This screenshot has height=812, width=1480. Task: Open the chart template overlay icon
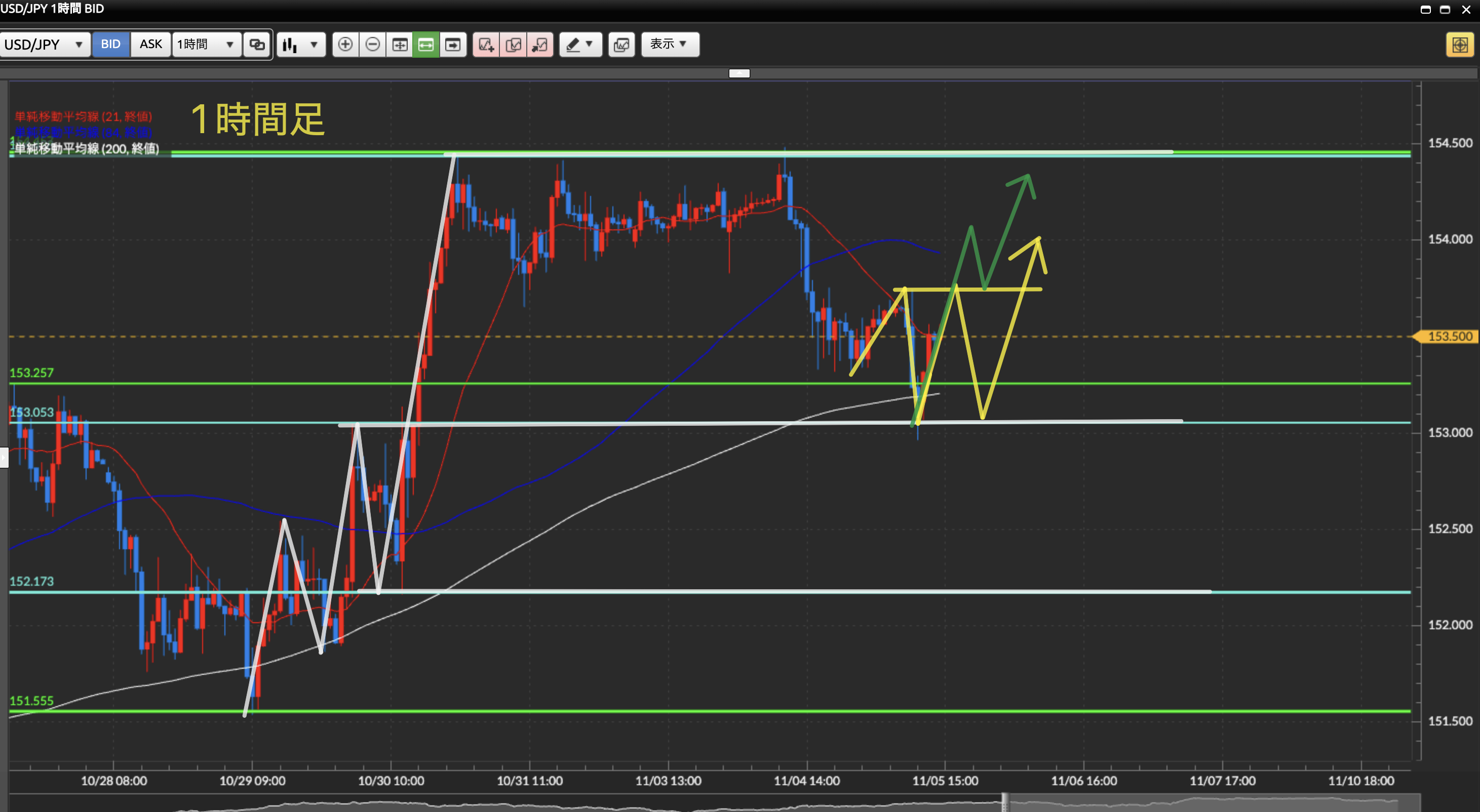point(621,44)
